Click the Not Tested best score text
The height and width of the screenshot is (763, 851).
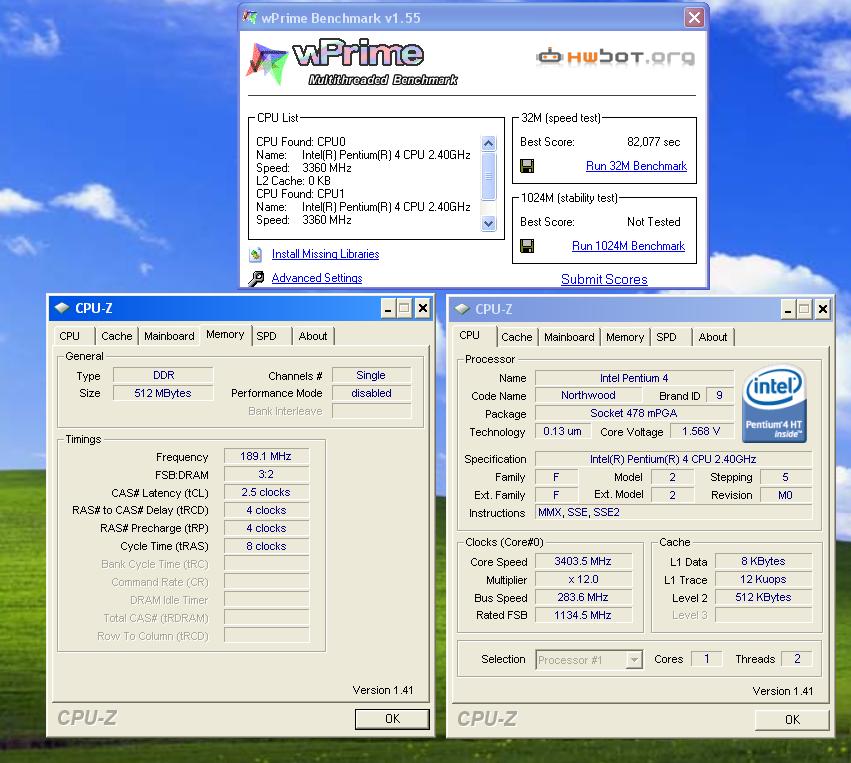pyautogui.click(x=653, y=222)
